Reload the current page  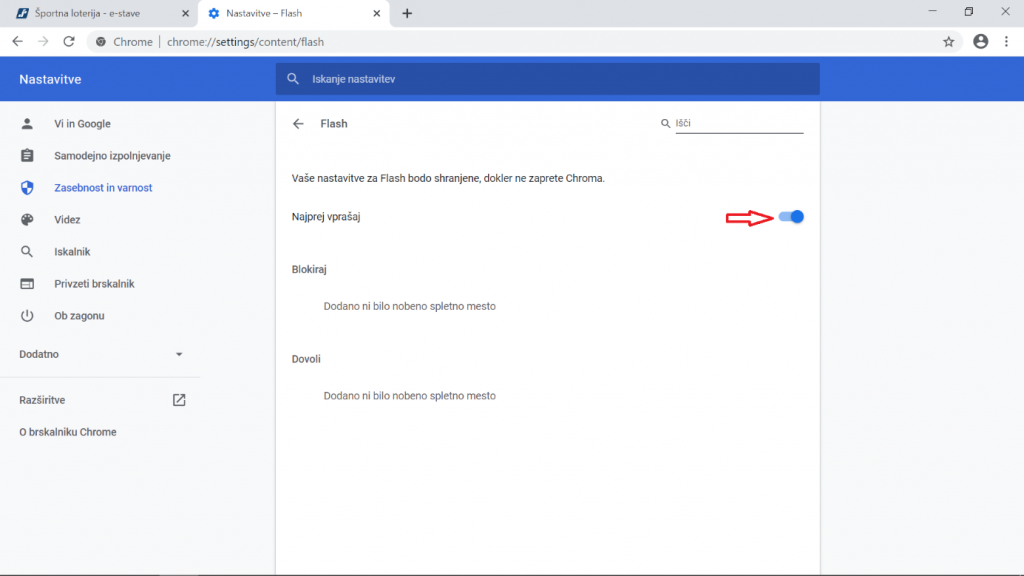(x=69, y=41)
